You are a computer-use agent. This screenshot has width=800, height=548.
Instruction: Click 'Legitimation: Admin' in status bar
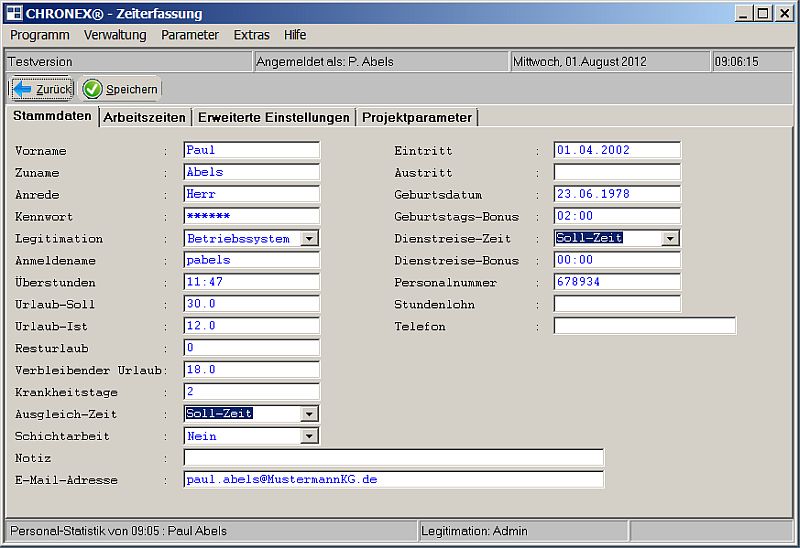click(474, 531)
